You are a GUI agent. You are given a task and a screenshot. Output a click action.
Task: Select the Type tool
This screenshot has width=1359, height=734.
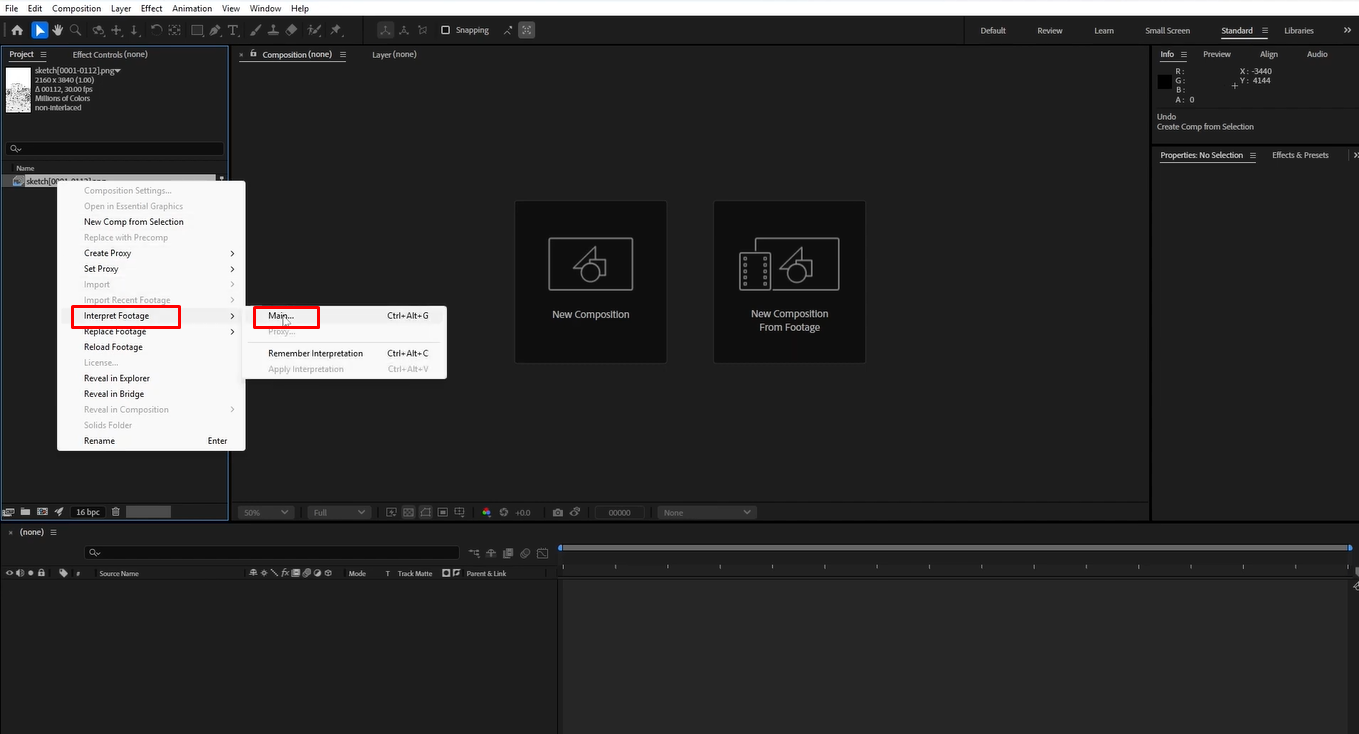coord(232,30)
